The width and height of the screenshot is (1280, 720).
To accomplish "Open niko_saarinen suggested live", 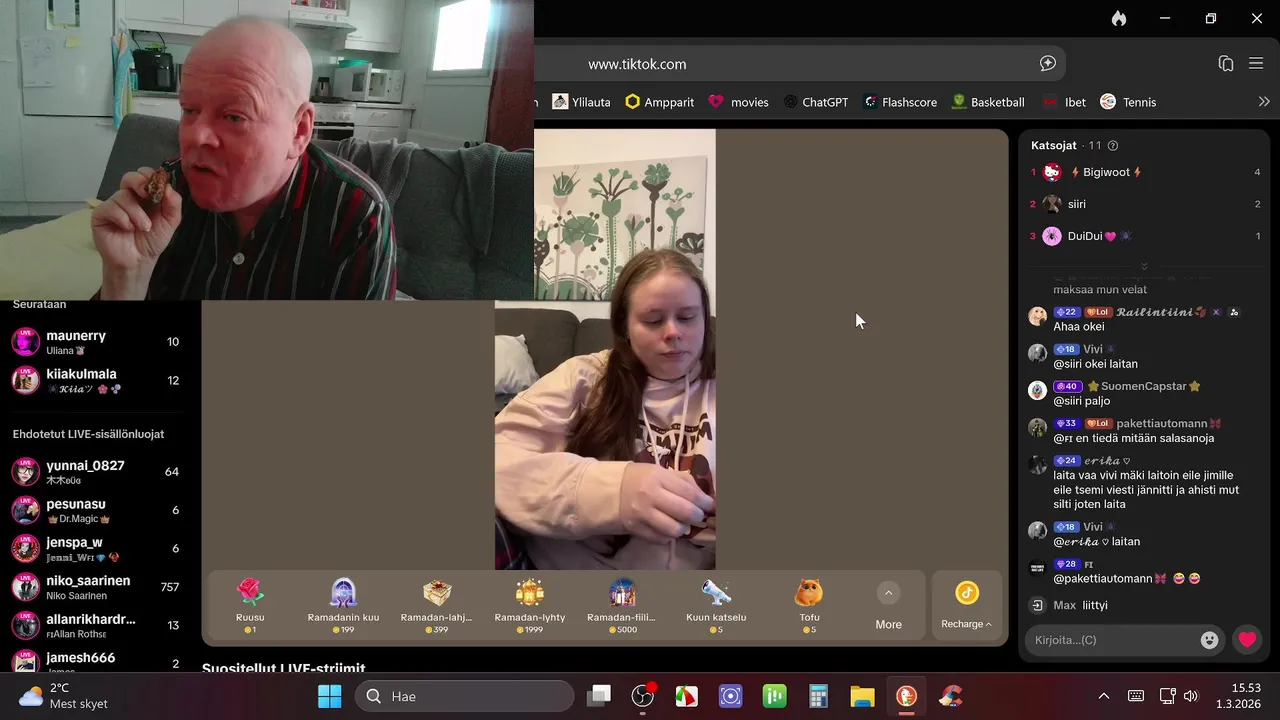I will pos(96,587).
